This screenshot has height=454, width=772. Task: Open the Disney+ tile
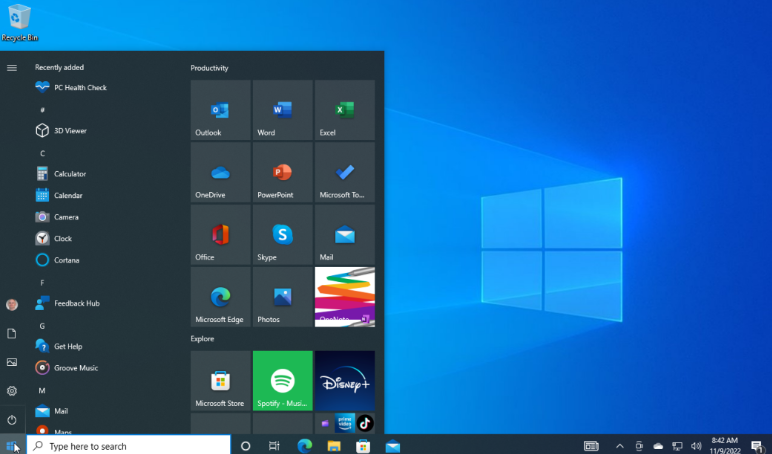point(345,381)
